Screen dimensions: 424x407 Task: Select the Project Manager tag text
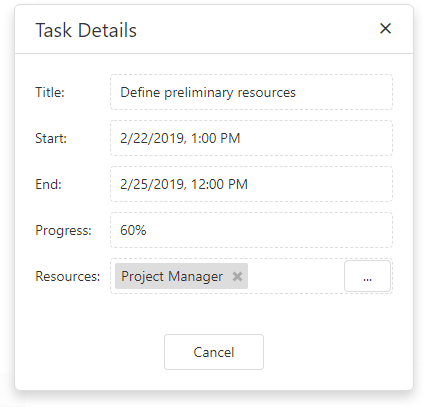coord(172,276)
